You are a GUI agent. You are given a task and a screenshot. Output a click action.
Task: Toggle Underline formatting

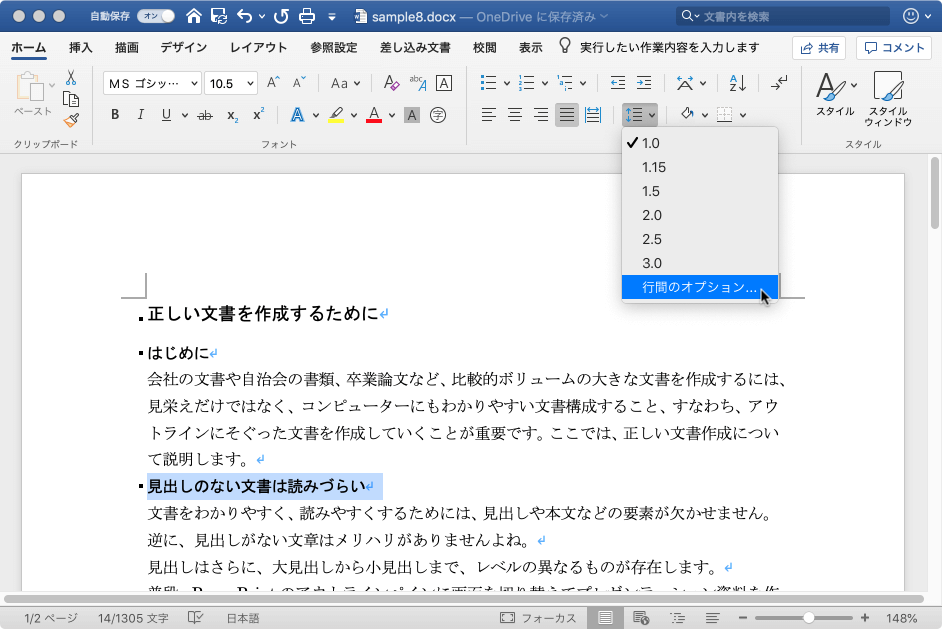pos(166,115)
